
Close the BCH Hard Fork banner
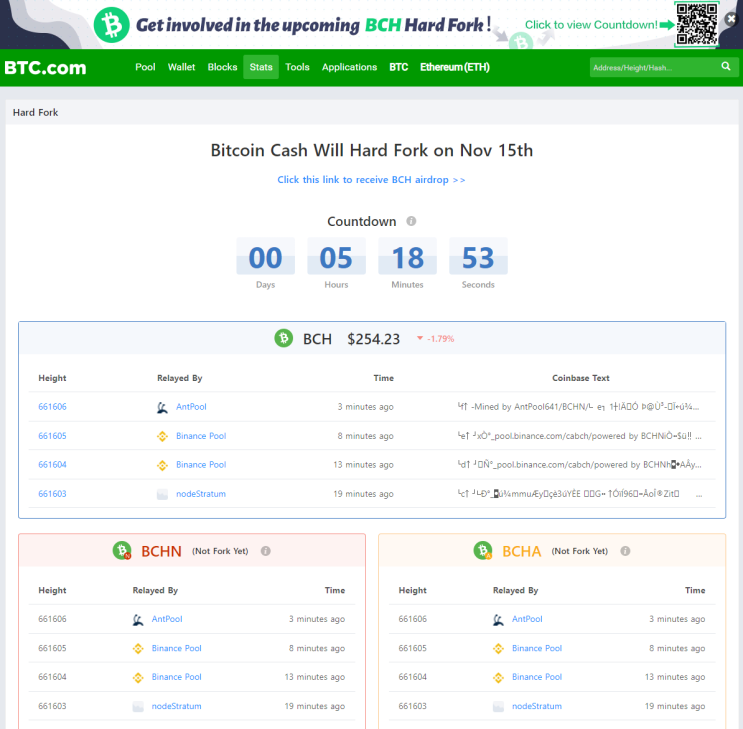pyautogui.click(x=731, y=19)
